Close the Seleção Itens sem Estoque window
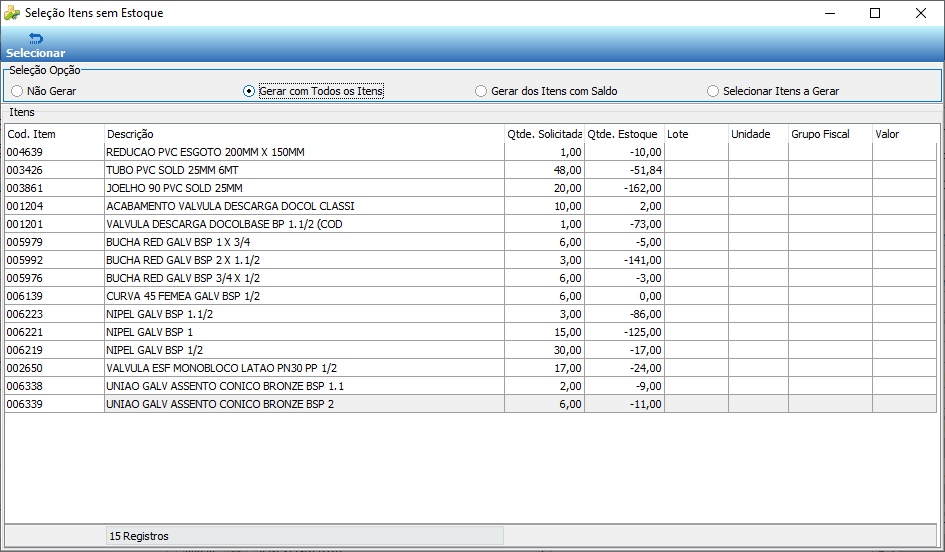Image resolution: width=945 pixels, height=552 pixels. coord(921,13)
